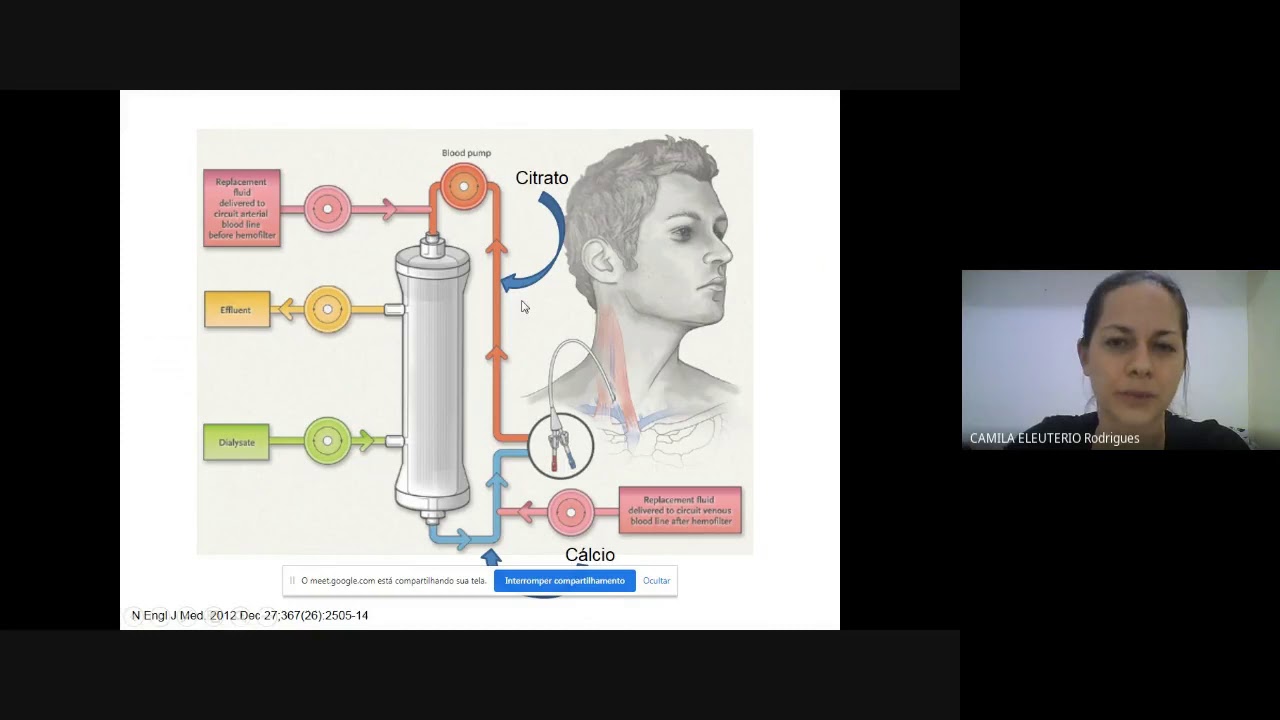Viewport: 1280px width, 720px height.
Task: Click the 'meet.google.com está compartilhando sua tela' message
Action: point(393,581)
